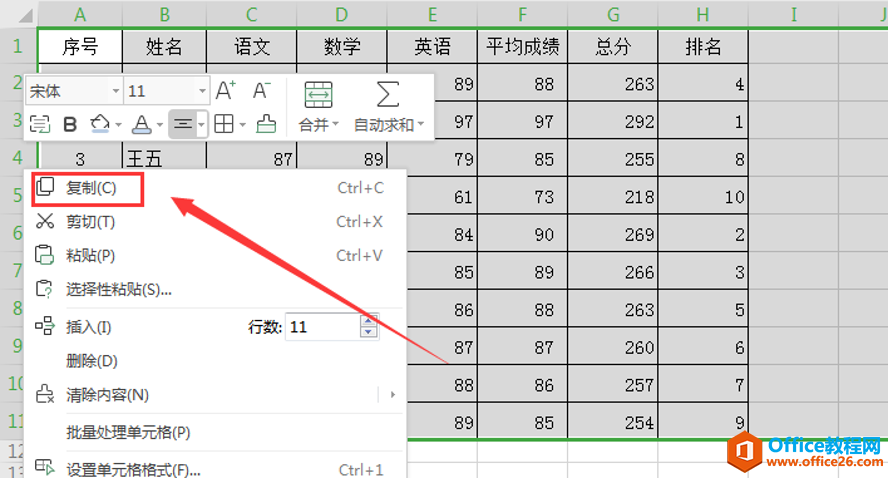Select column G header
This screenshot has width=890, height=479.
[x=613, y=15]
